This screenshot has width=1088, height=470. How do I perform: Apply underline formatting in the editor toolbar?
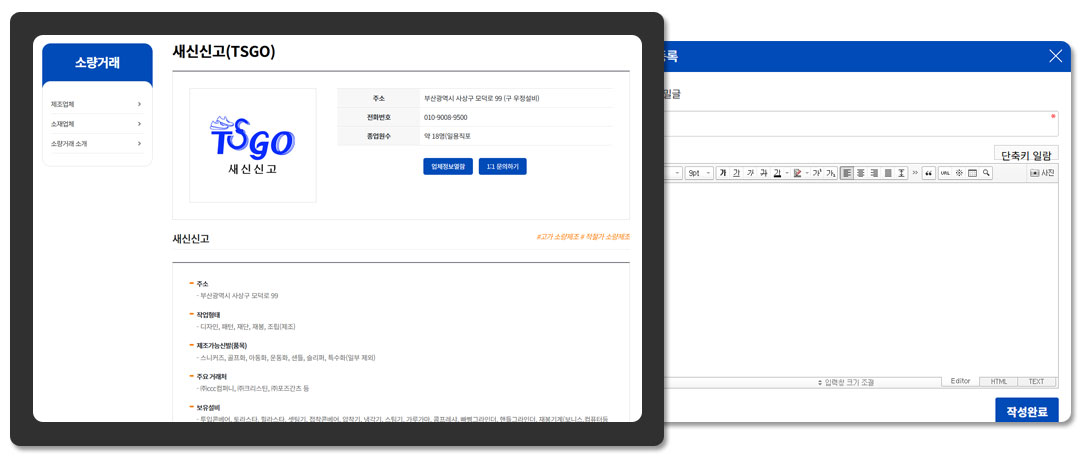tap(736, 173)
